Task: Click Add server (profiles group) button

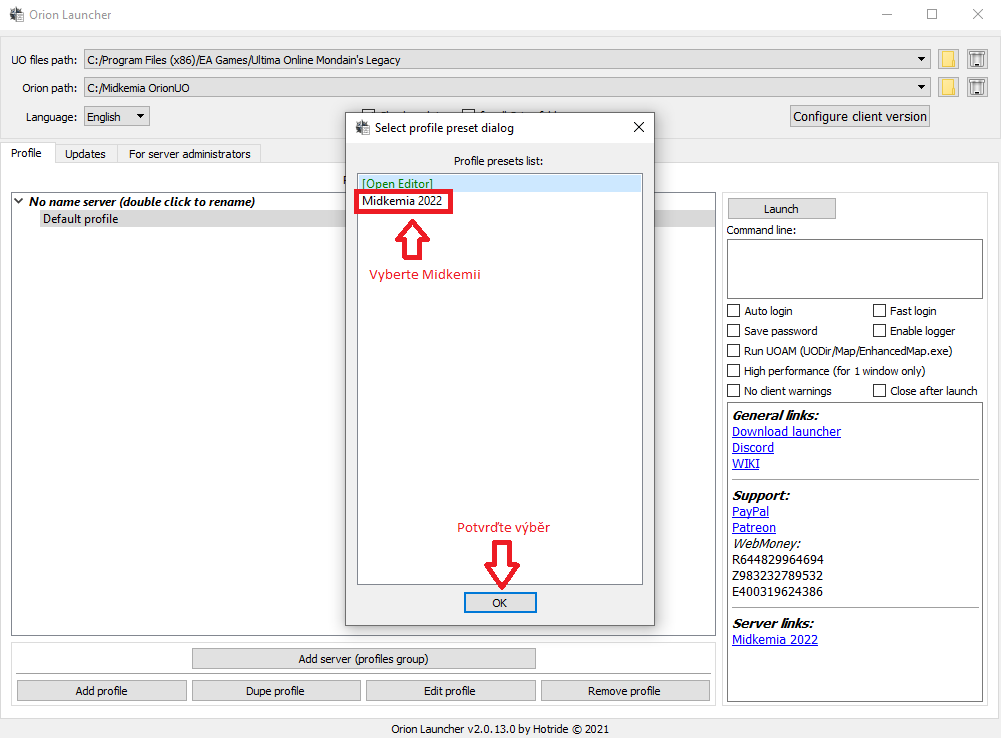Action: (363, 659)
